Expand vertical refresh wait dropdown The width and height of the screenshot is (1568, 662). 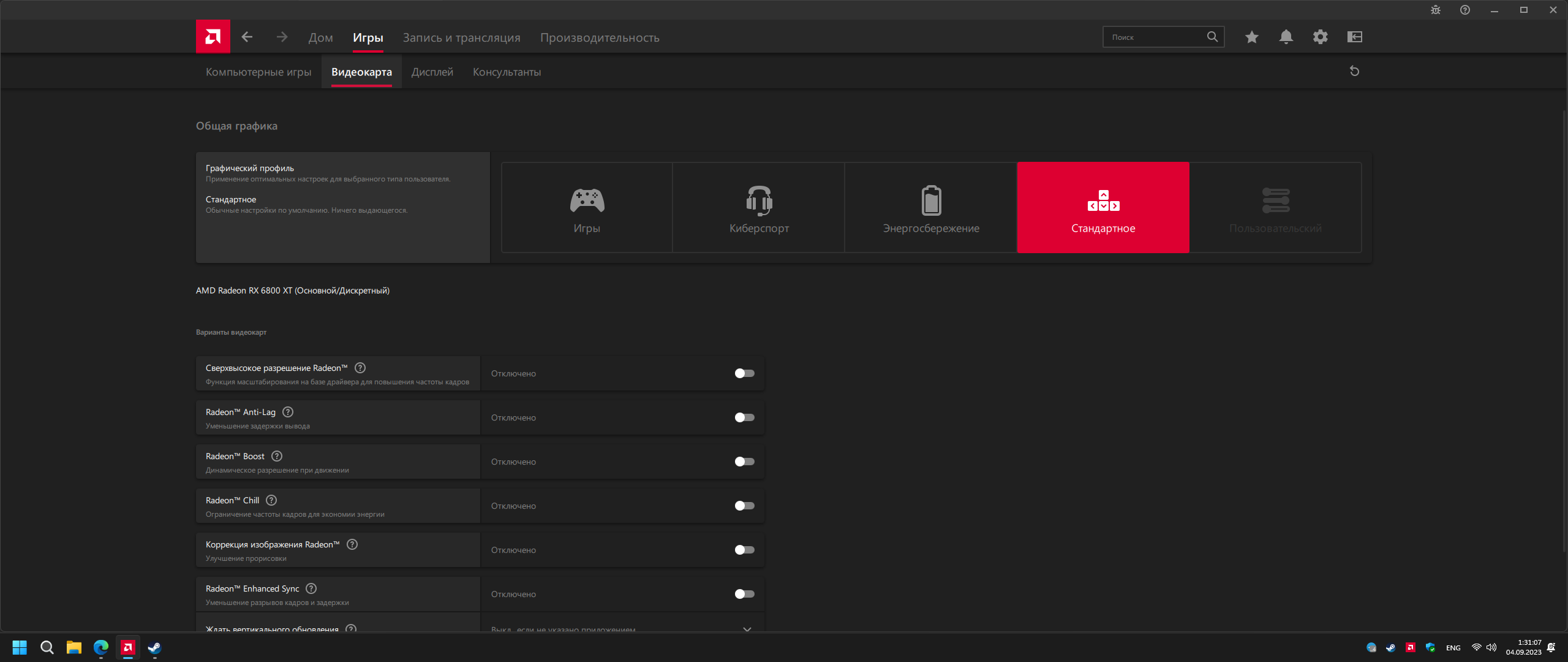point(747,629)
